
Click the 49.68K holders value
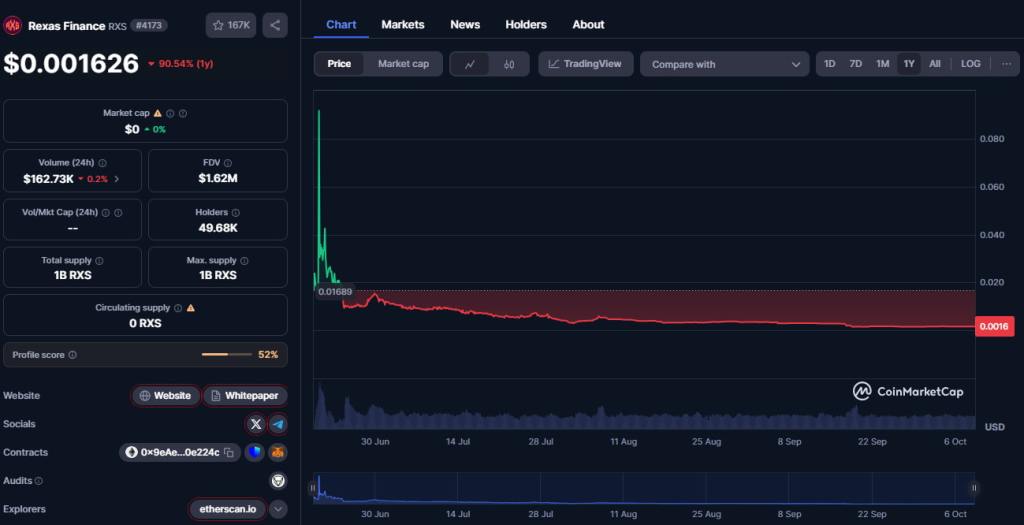coord(217,228)
